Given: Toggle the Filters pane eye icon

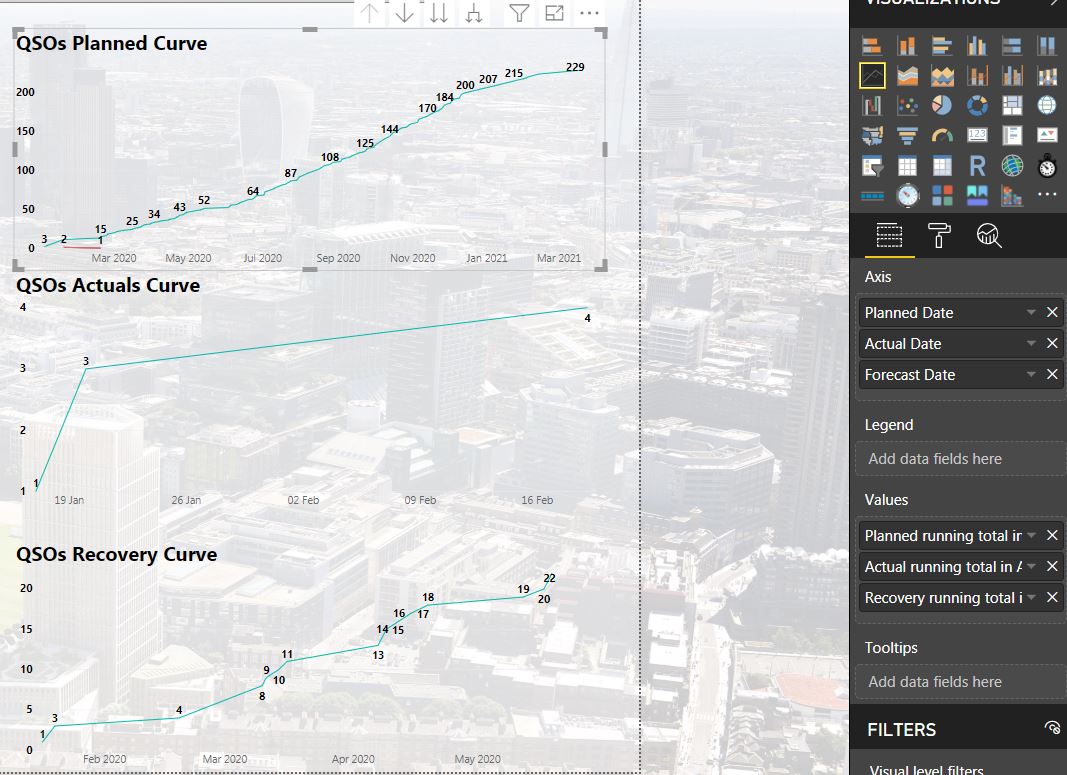Looking at the screenshot, I should click(x=1052, y=728).
